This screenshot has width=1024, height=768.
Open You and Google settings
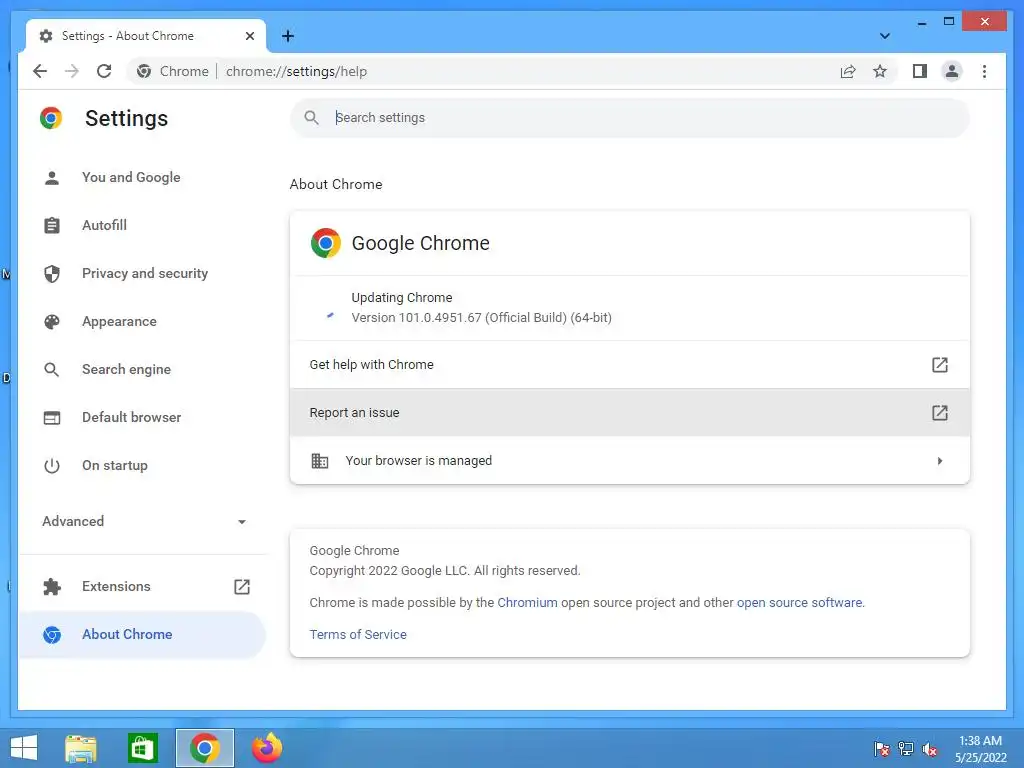click(x=142, y=178)
